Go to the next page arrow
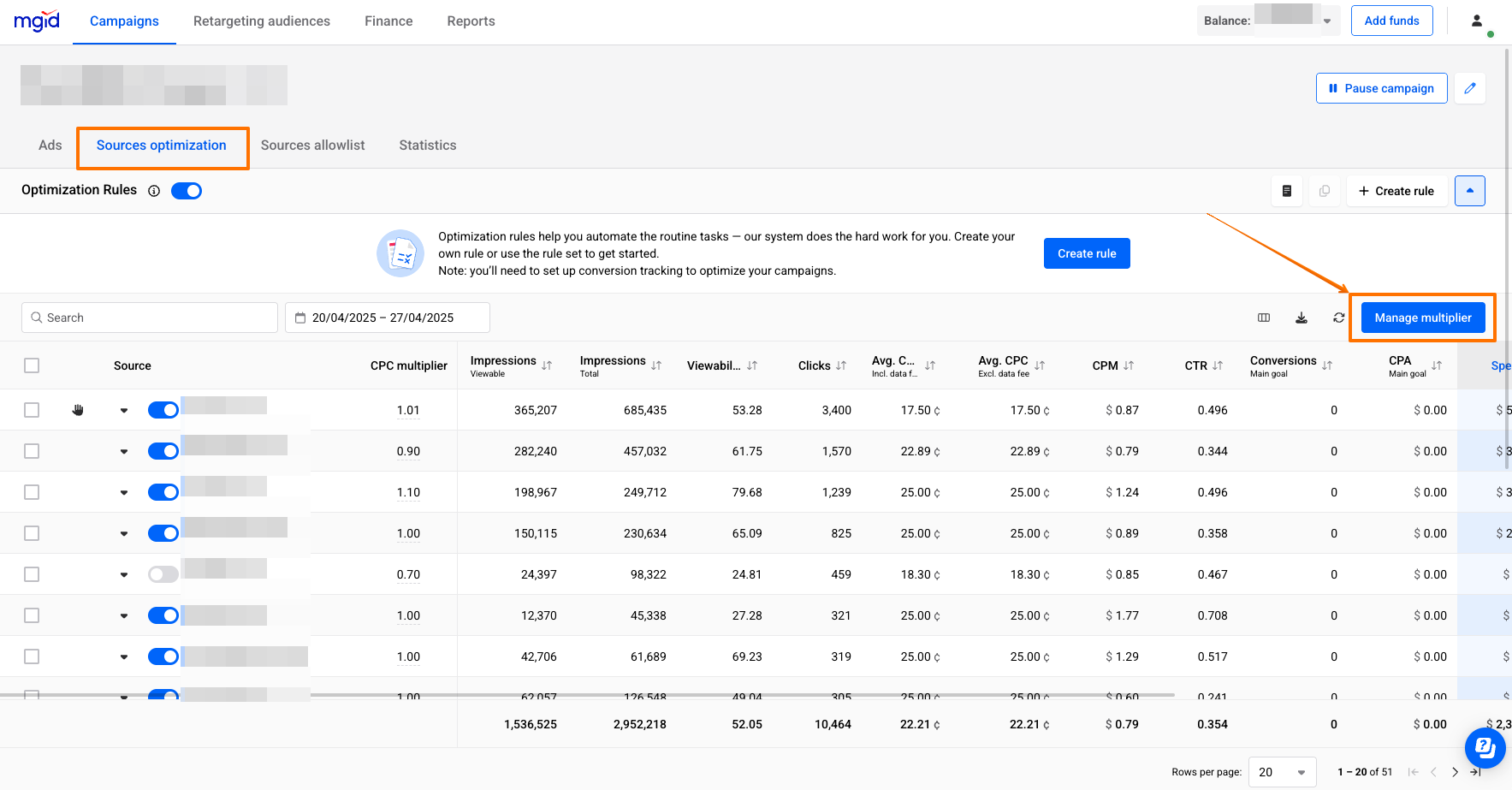The height and width of the screenshot is (790, 1512). pos(1455,772)
